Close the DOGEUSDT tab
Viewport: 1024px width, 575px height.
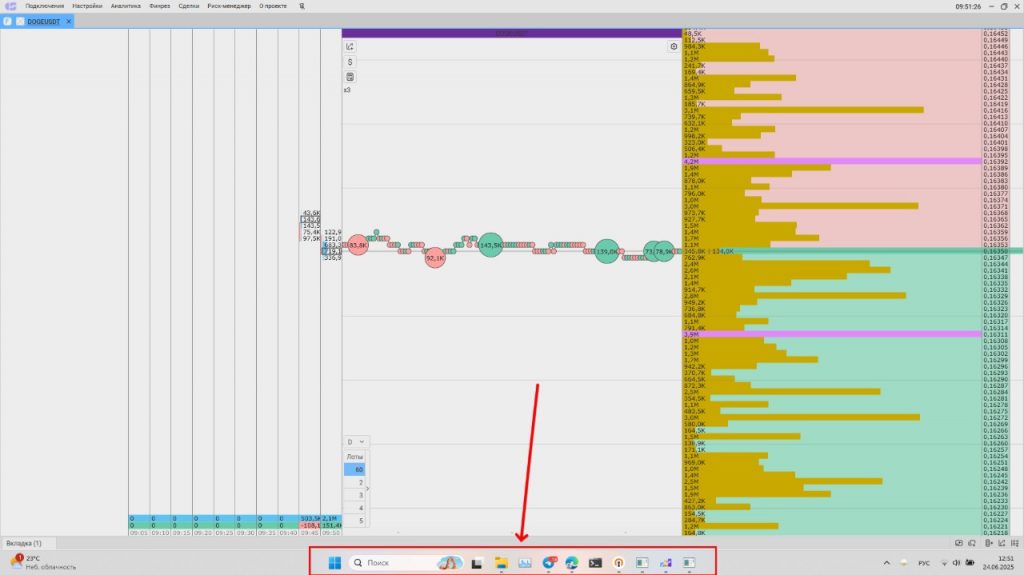[x=69, y=22]
